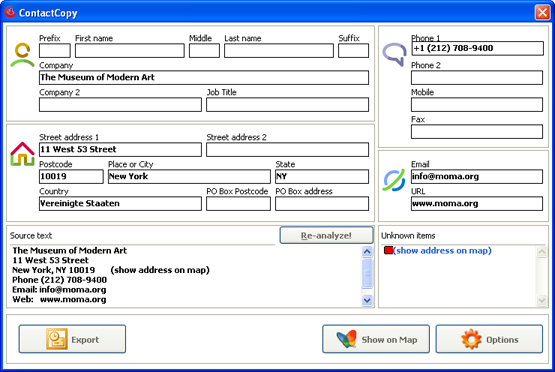Click into the Company 2 field
The height and width of the screenshot is (372, 555).
point(120,105)
